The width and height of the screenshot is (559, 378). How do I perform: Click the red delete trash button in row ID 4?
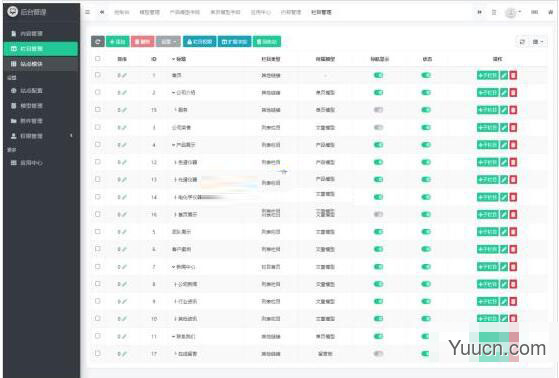(513, 145)
